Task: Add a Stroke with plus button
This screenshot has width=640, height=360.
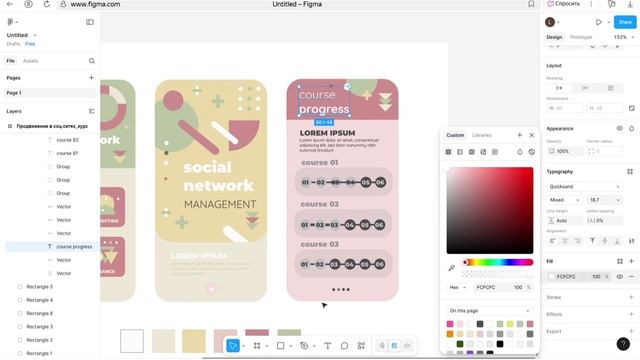Action: click(x=631, y=297)
